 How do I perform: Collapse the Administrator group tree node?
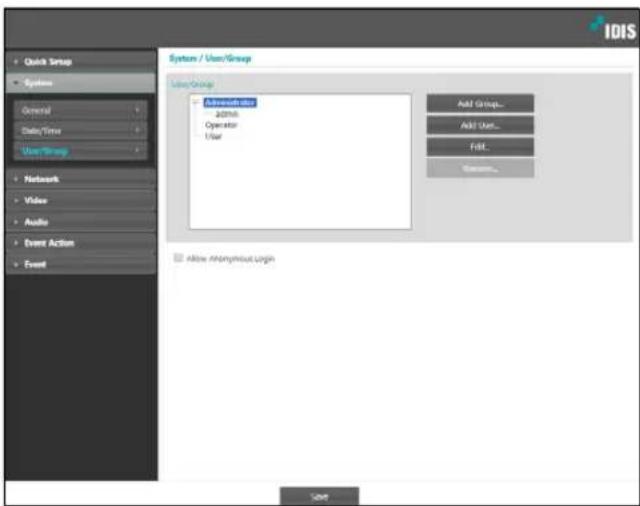click(196, 102)
